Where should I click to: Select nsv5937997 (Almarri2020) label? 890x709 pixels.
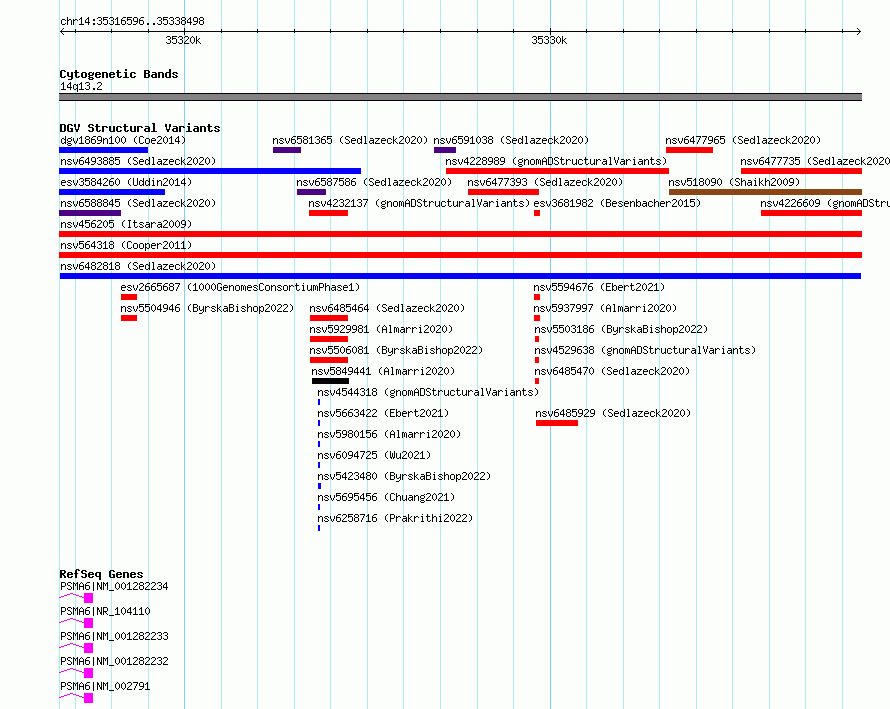(x=605, y=308)
